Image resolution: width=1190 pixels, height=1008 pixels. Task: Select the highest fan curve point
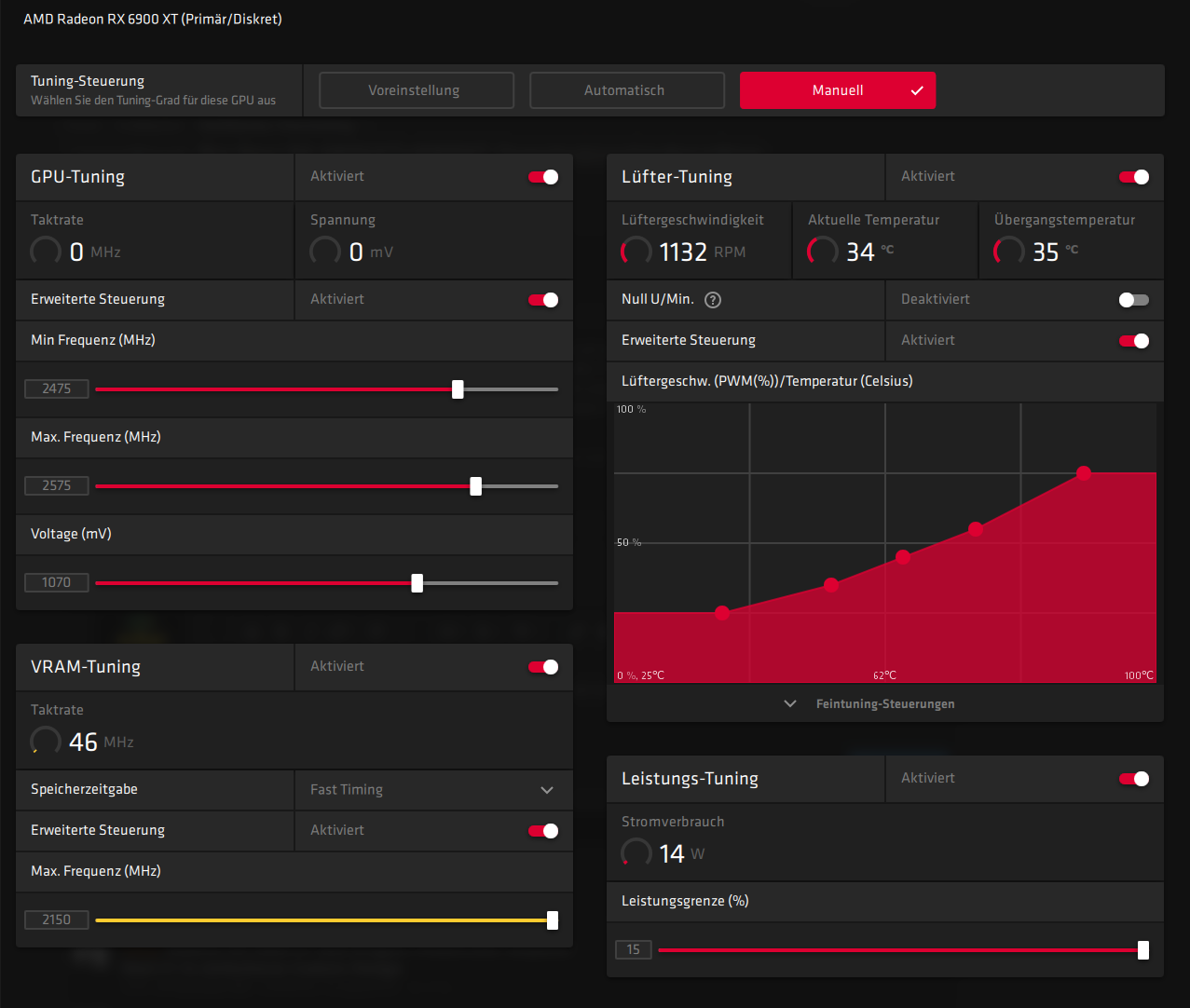1084,473
